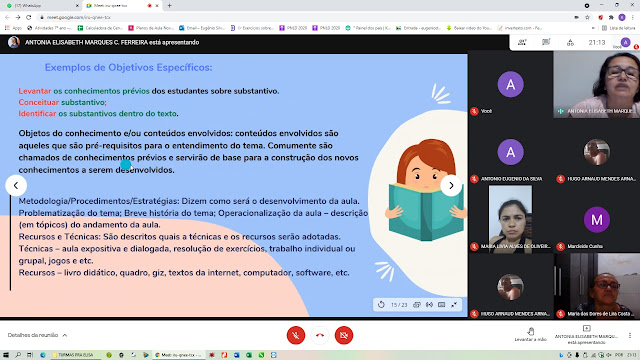Open Lista de leitura reading list
The height and width of the screenshot is (360, 640).
tap(618, 28)
